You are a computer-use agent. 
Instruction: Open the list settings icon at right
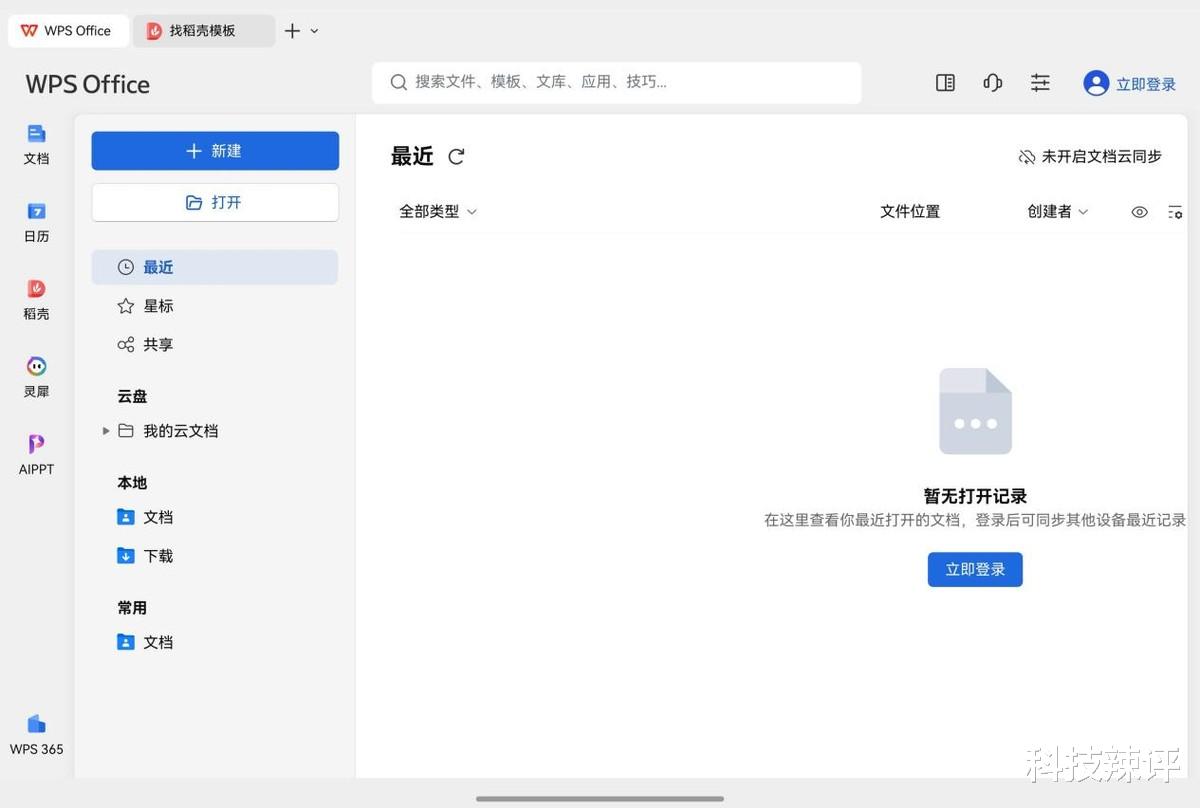click(x=1175, y=212)
